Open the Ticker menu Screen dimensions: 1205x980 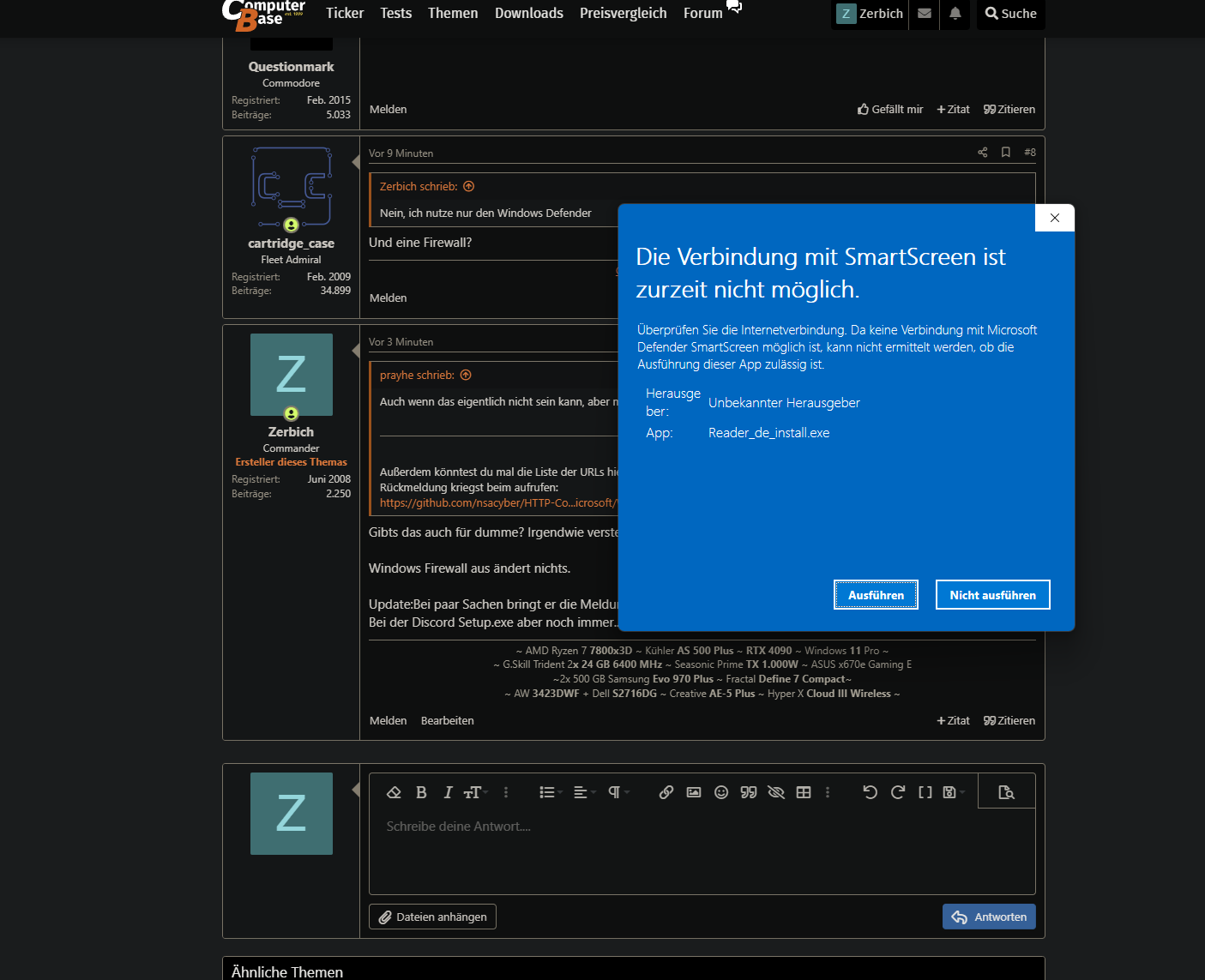345,13
